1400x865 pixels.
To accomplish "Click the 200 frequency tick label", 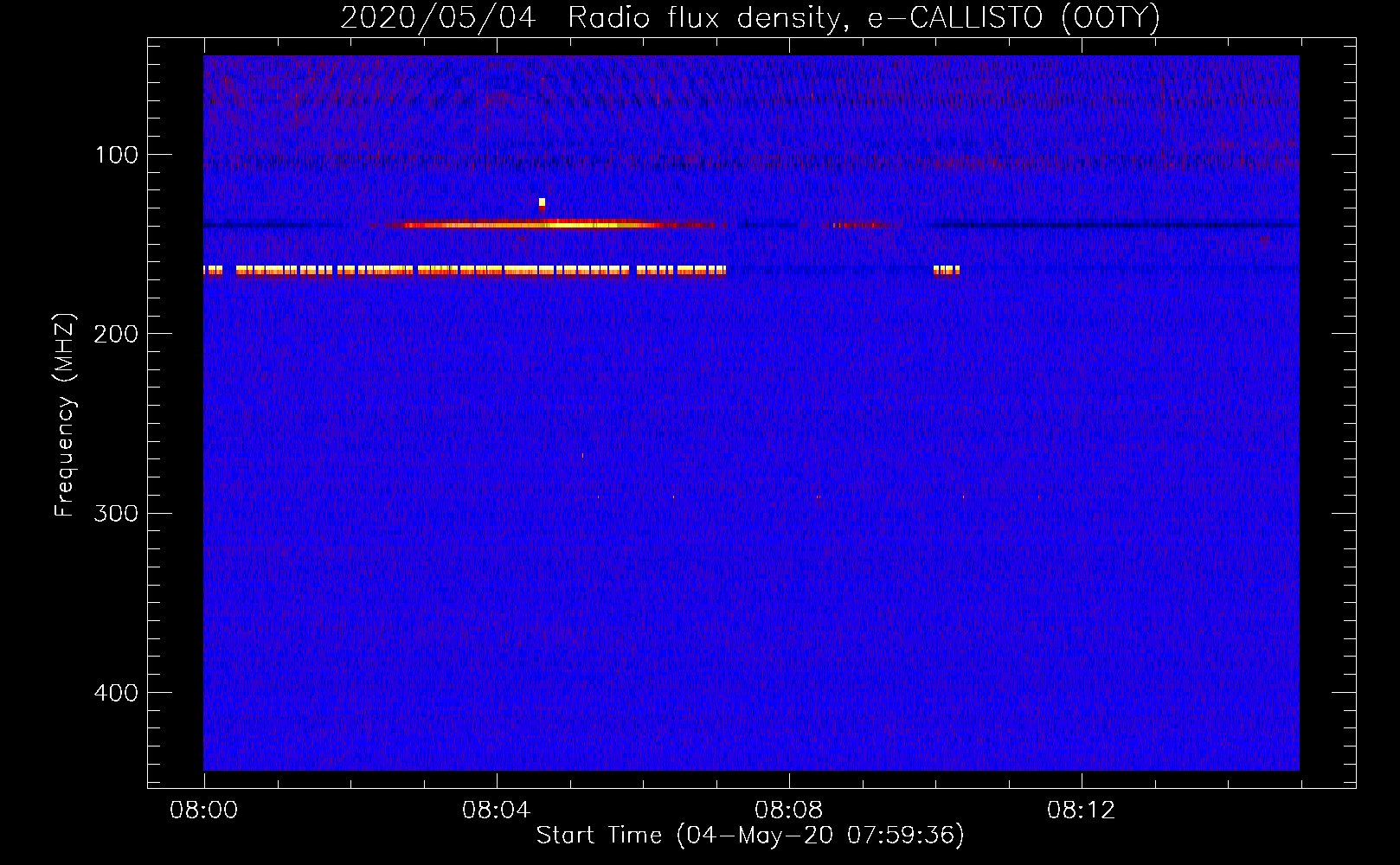I will (x=116, y=334).
